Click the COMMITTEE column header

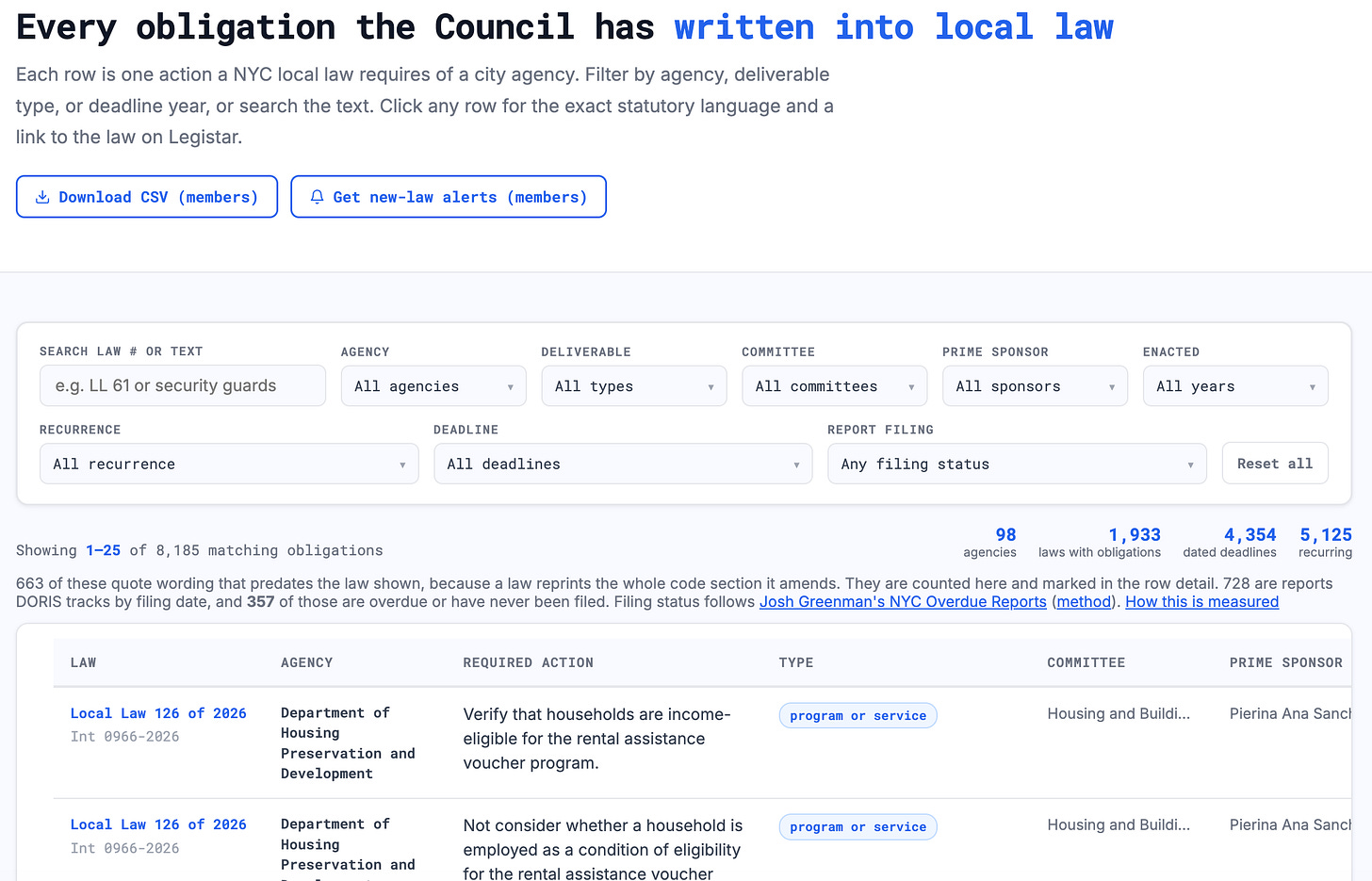click(x=1086, y=662)
